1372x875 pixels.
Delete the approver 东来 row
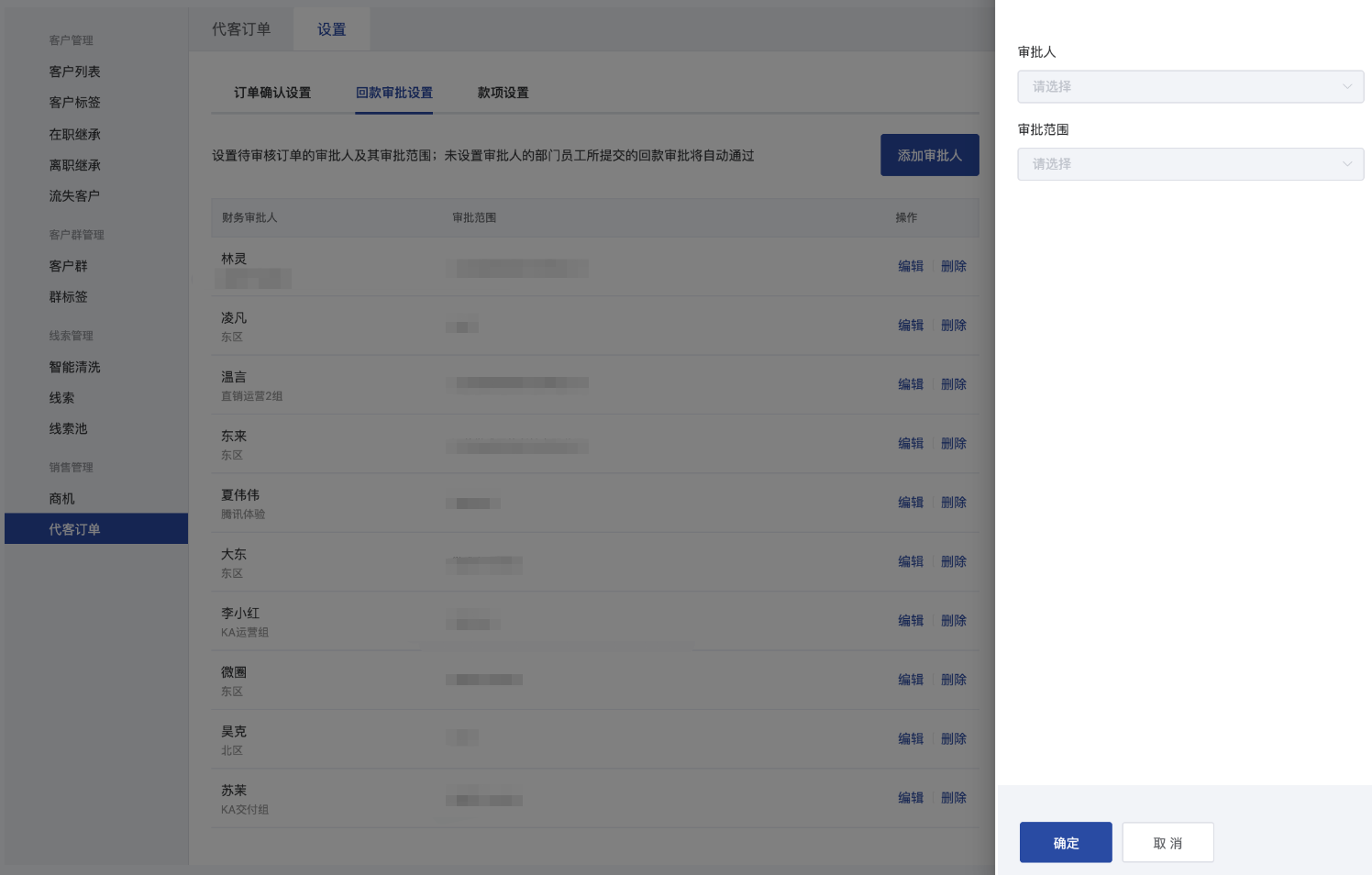pyautogui.click(x=954, y=443)
